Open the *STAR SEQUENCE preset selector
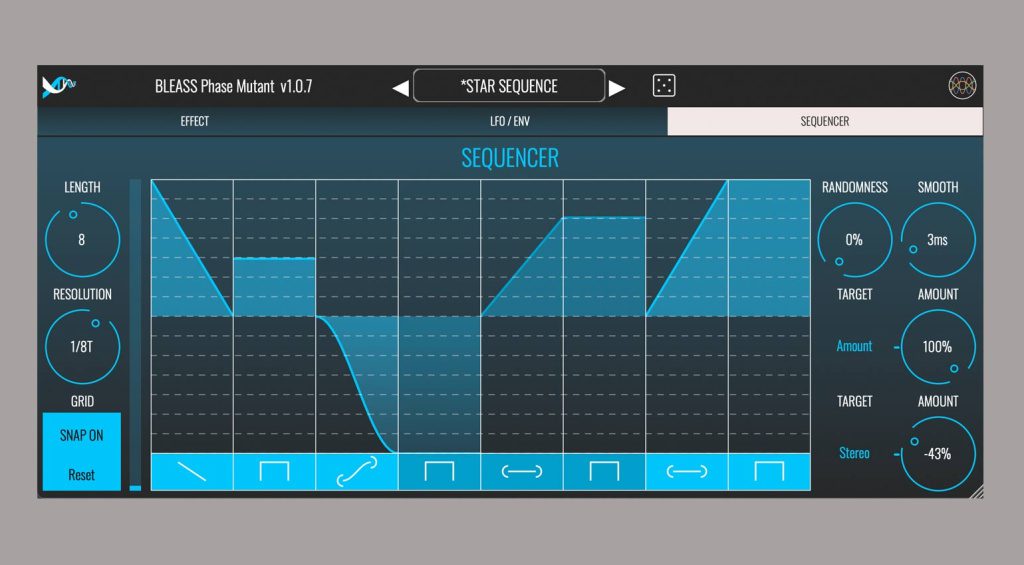1024x565 pixels. (509, 86)
